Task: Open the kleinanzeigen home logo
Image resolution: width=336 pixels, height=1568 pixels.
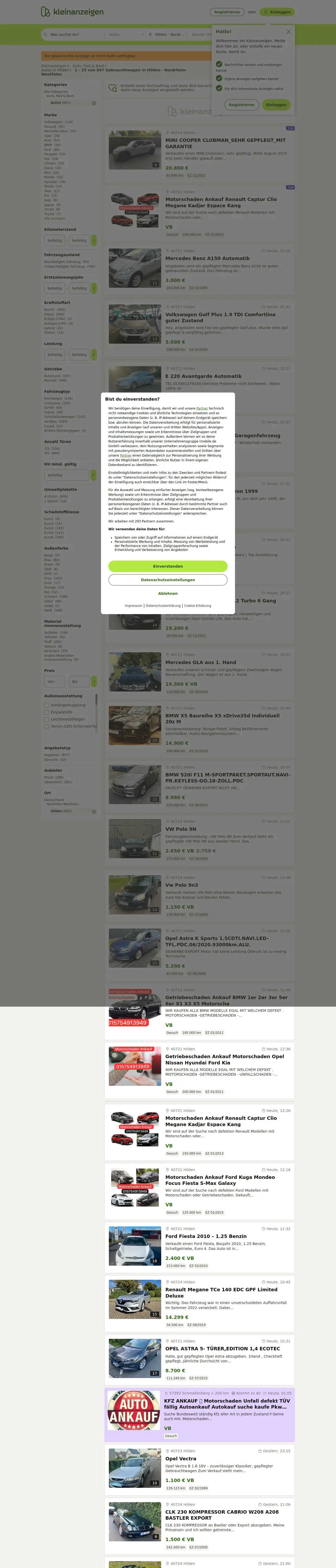Action: click(x=72, y=11)
